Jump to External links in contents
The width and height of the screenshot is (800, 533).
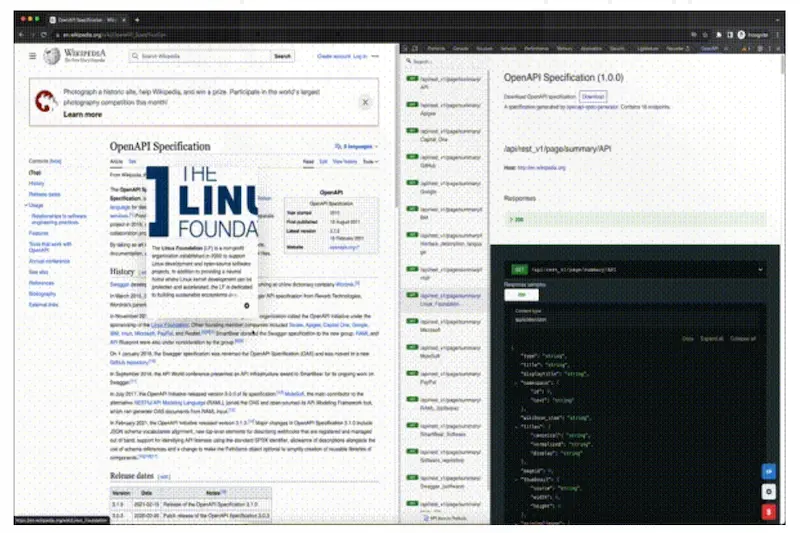43,305
